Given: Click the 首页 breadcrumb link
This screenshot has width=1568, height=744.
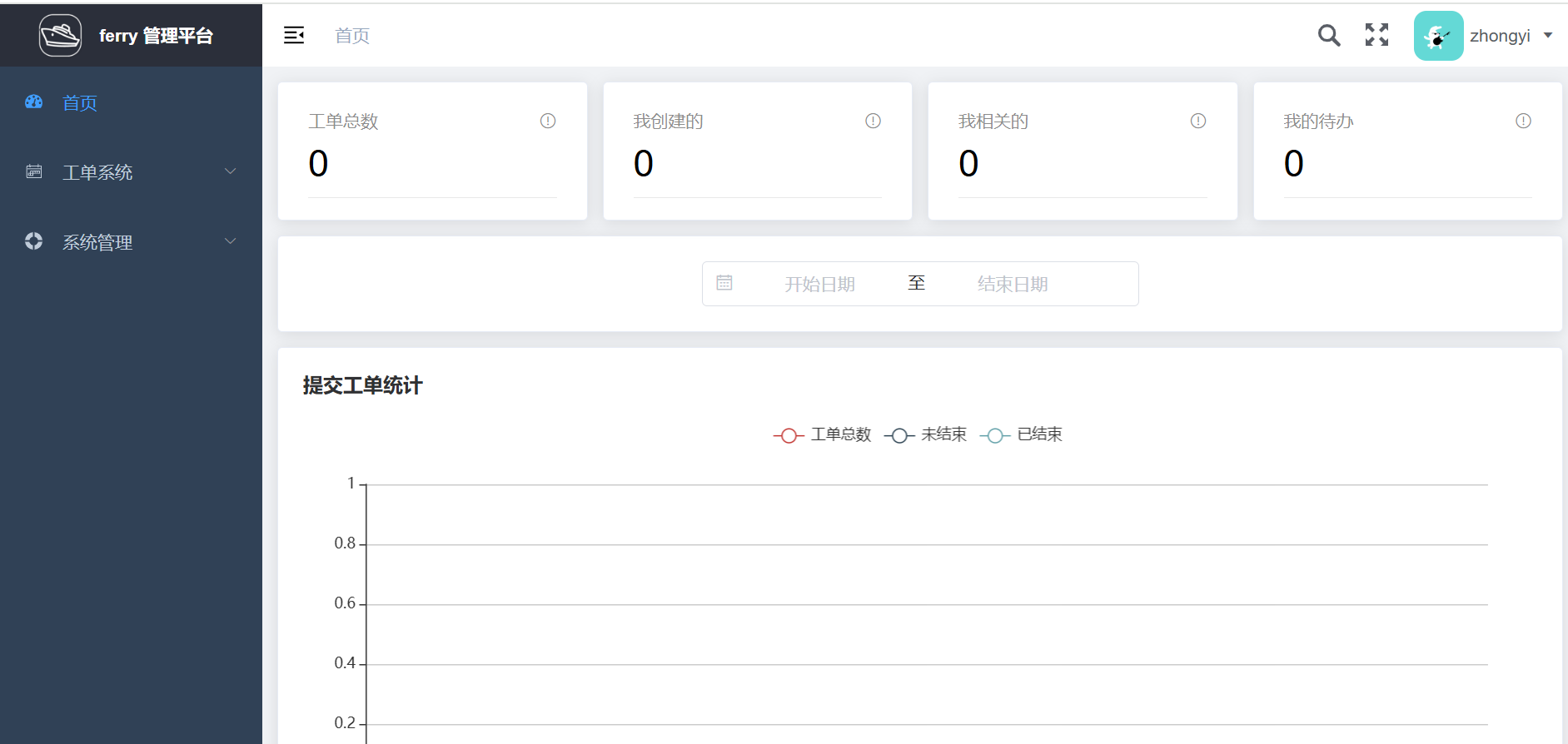Looking at the screenshot, I should click(351, 36).
